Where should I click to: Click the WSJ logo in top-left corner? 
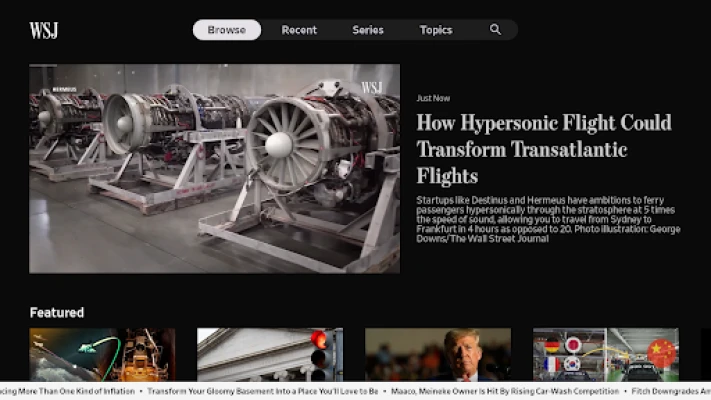(x=44, y=30)
